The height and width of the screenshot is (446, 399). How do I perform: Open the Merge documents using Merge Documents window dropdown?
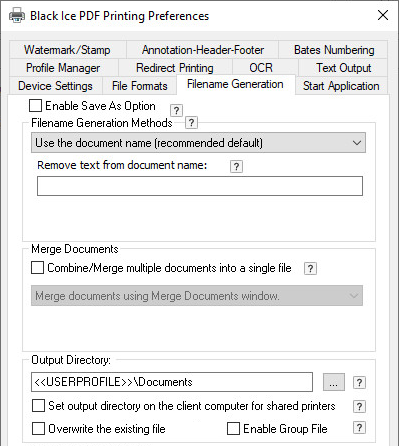(x=197, y=295)
